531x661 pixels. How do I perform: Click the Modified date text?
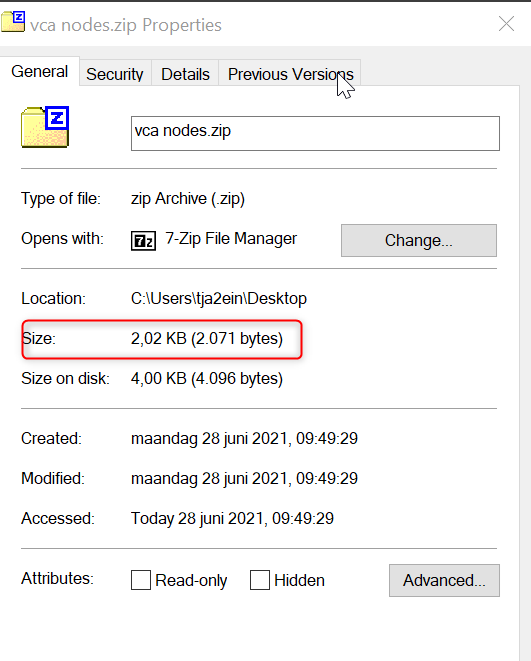click(x=244, y=478)
